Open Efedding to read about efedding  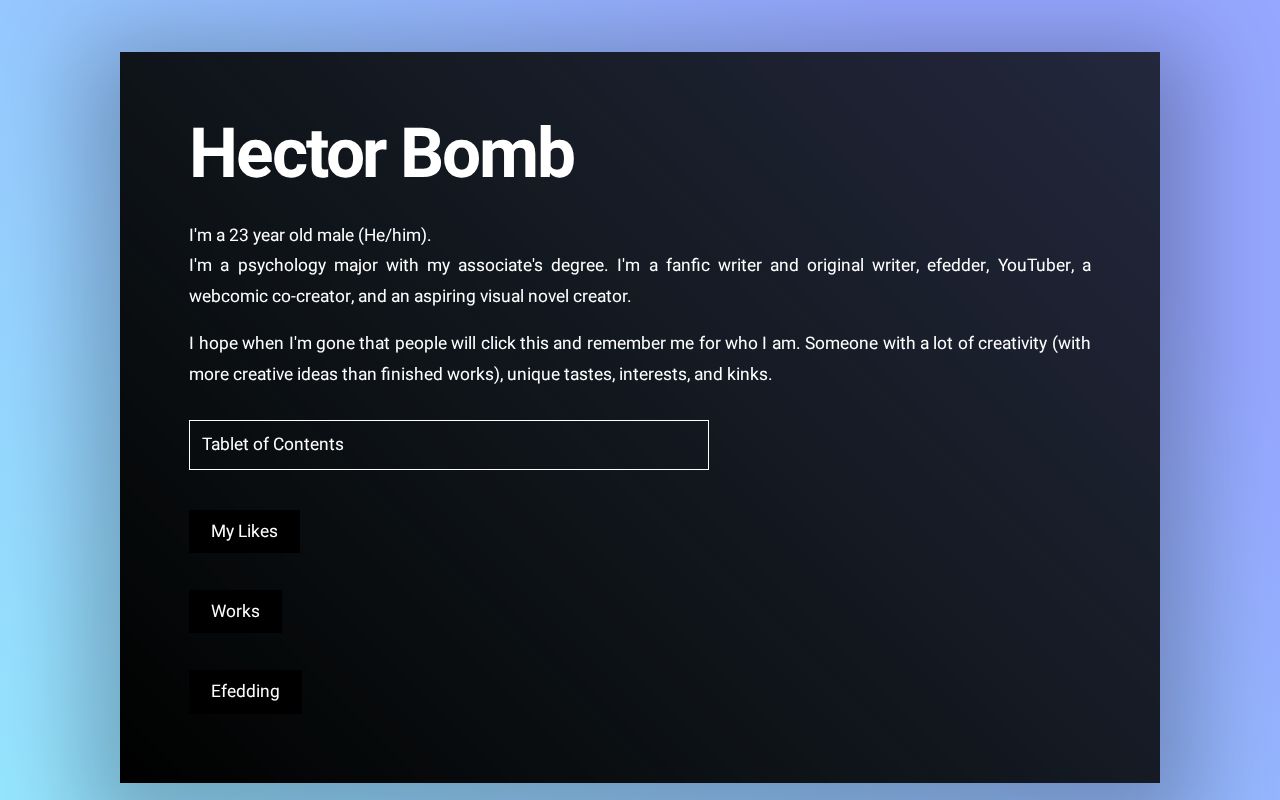[x=245, y=691]
